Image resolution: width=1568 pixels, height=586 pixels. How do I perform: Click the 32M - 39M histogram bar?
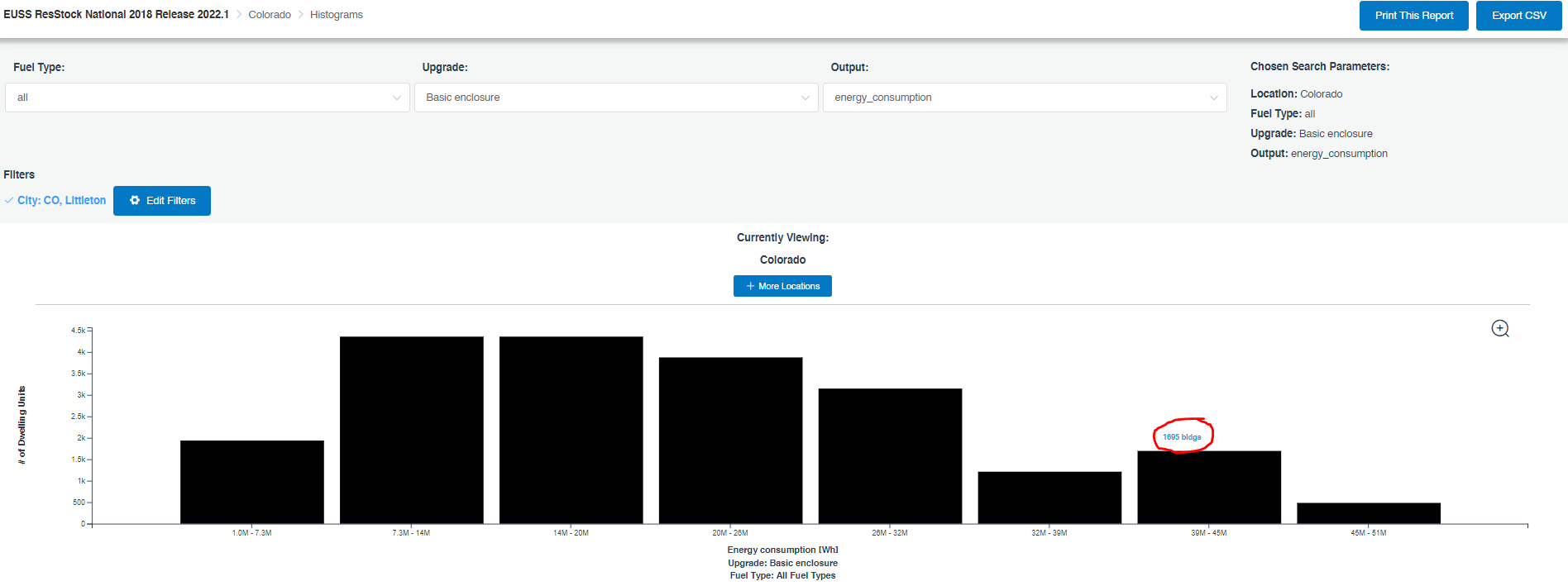point(1049,498)
